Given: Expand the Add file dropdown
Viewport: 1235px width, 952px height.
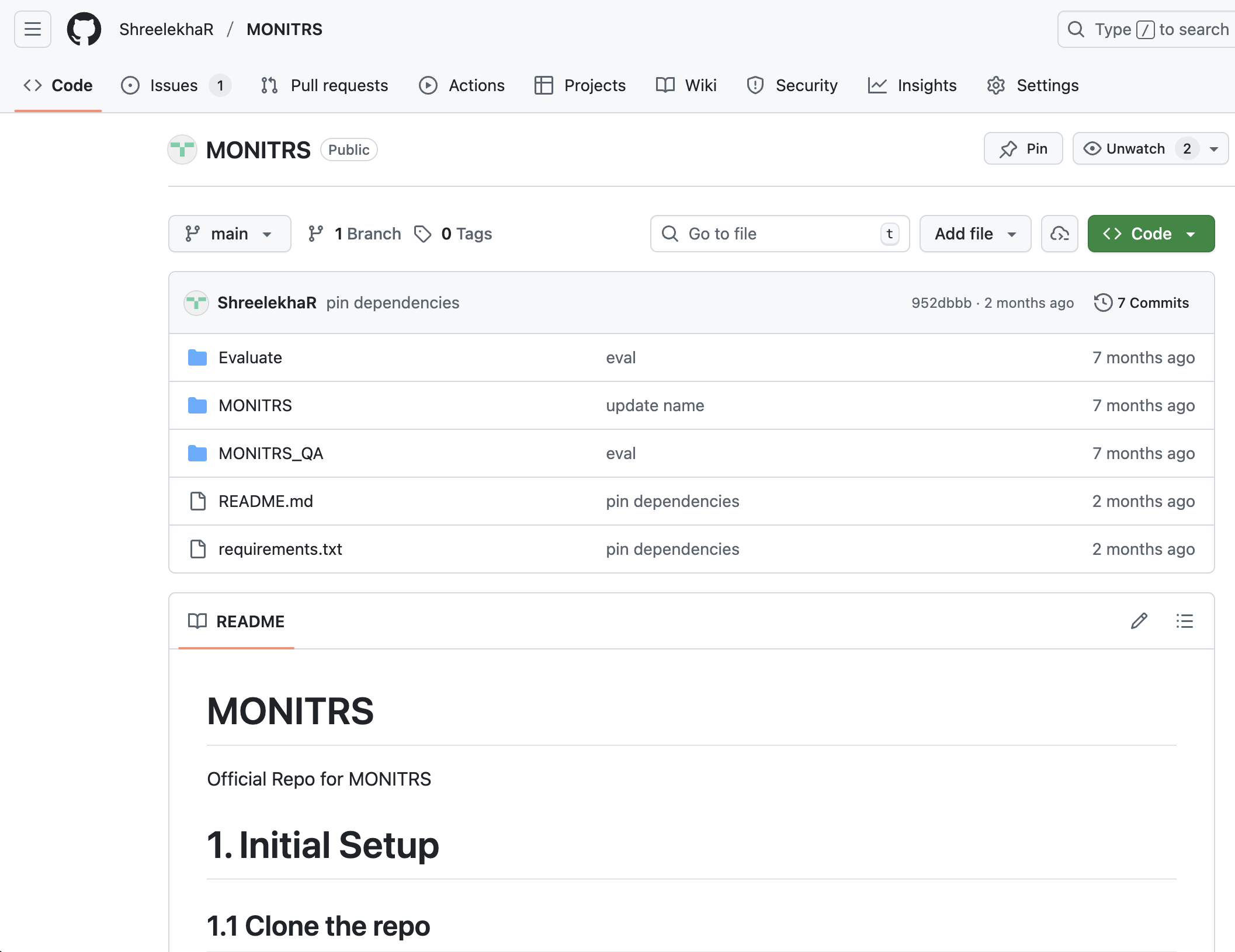Looking at the screenshot, I should click(x=974, y=234).
